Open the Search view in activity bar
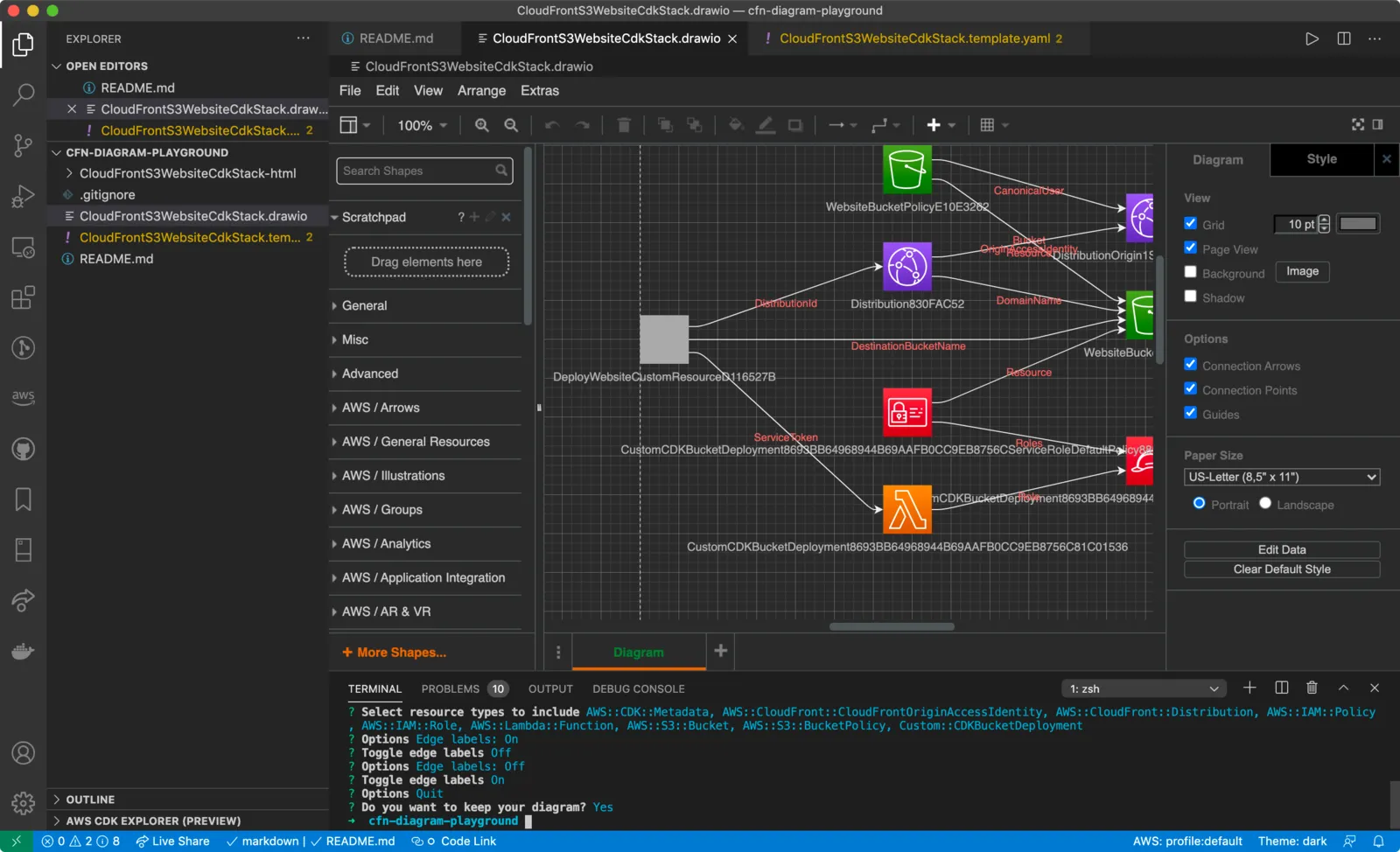 (x=24, y=94)
